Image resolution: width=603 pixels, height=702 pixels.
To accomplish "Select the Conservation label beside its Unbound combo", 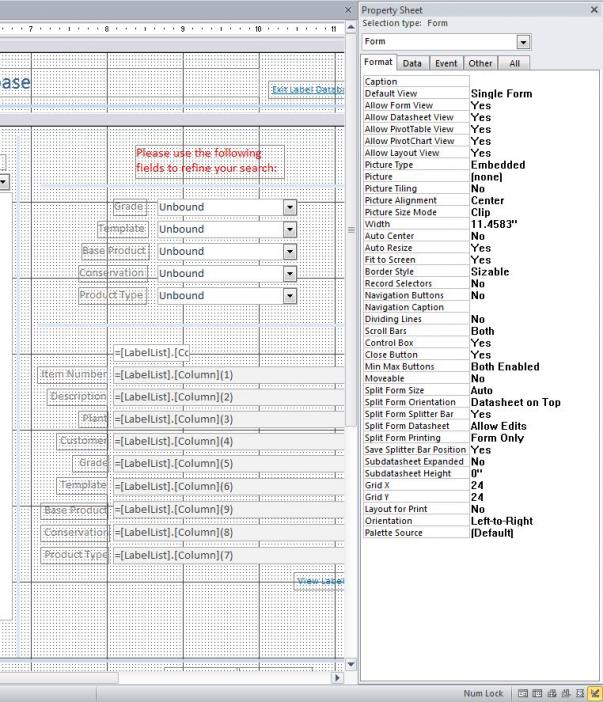I will 113,273.
